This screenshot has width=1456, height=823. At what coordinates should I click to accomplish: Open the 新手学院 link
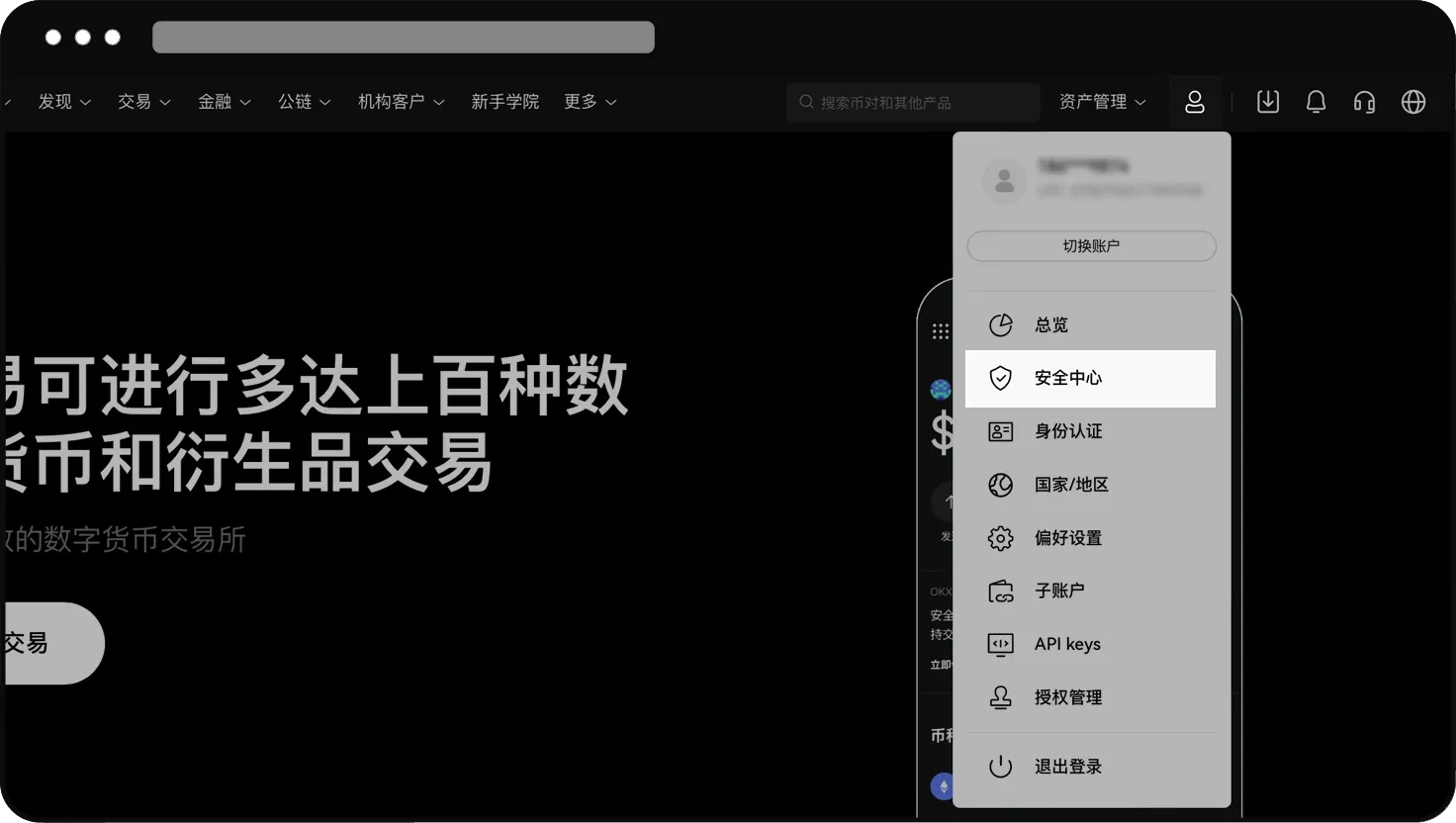504,102
